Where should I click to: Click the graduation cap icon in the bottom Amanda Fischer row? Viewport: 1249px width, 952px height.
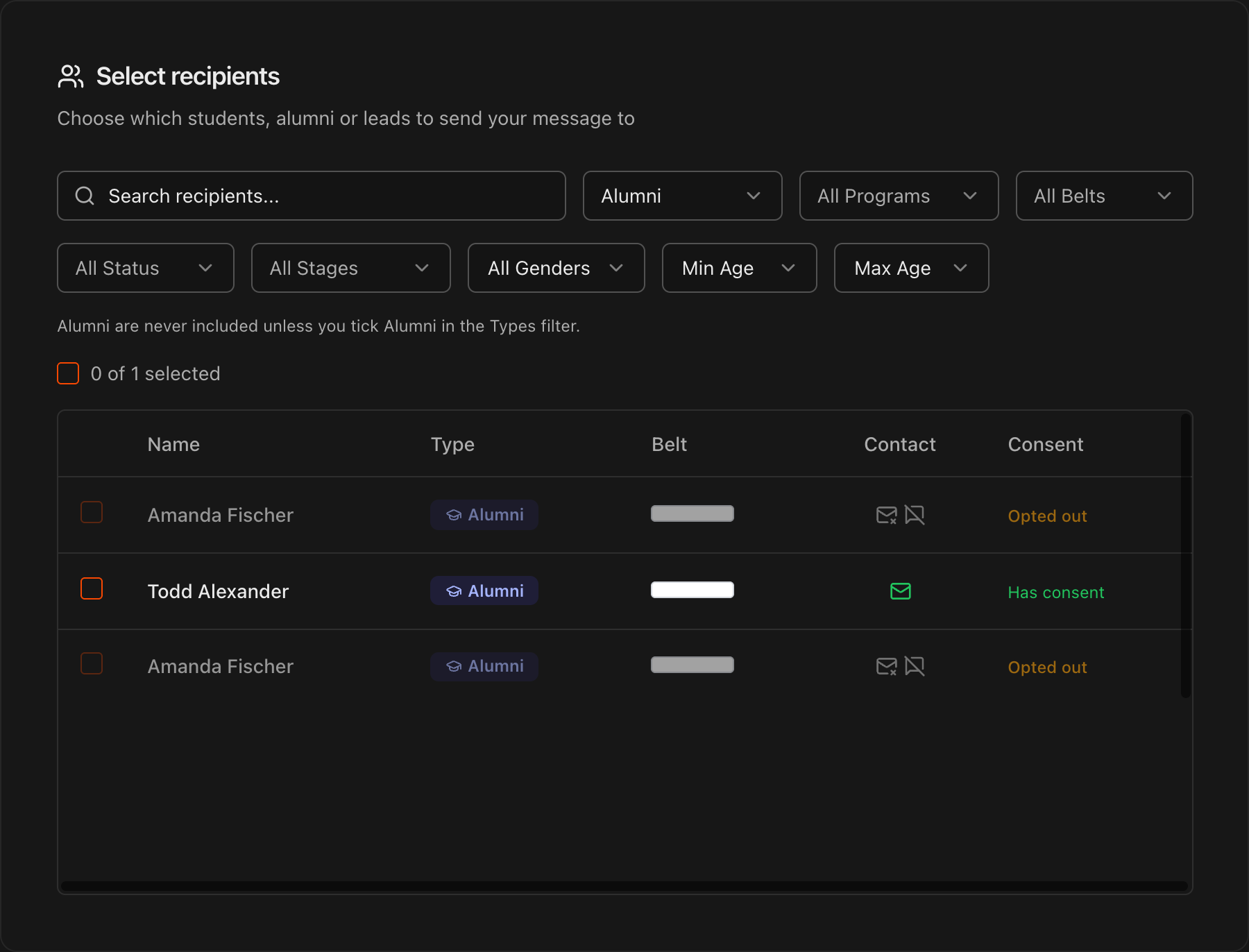[x=454, y=666]
